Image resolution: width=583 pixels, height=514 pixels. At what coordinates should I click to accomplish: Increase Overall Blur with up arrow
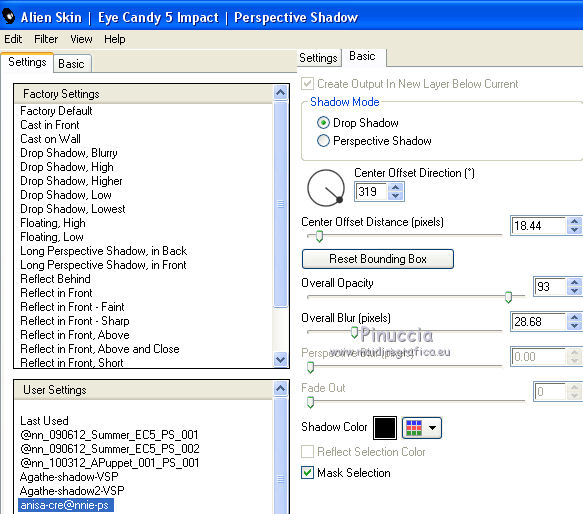[574, 317]
